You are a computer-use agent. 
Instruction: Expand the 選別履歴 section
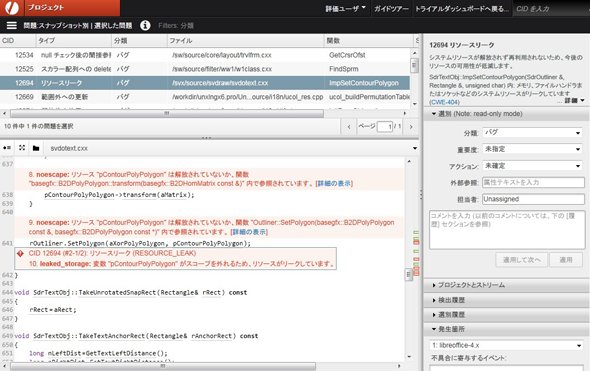[506, 315]
